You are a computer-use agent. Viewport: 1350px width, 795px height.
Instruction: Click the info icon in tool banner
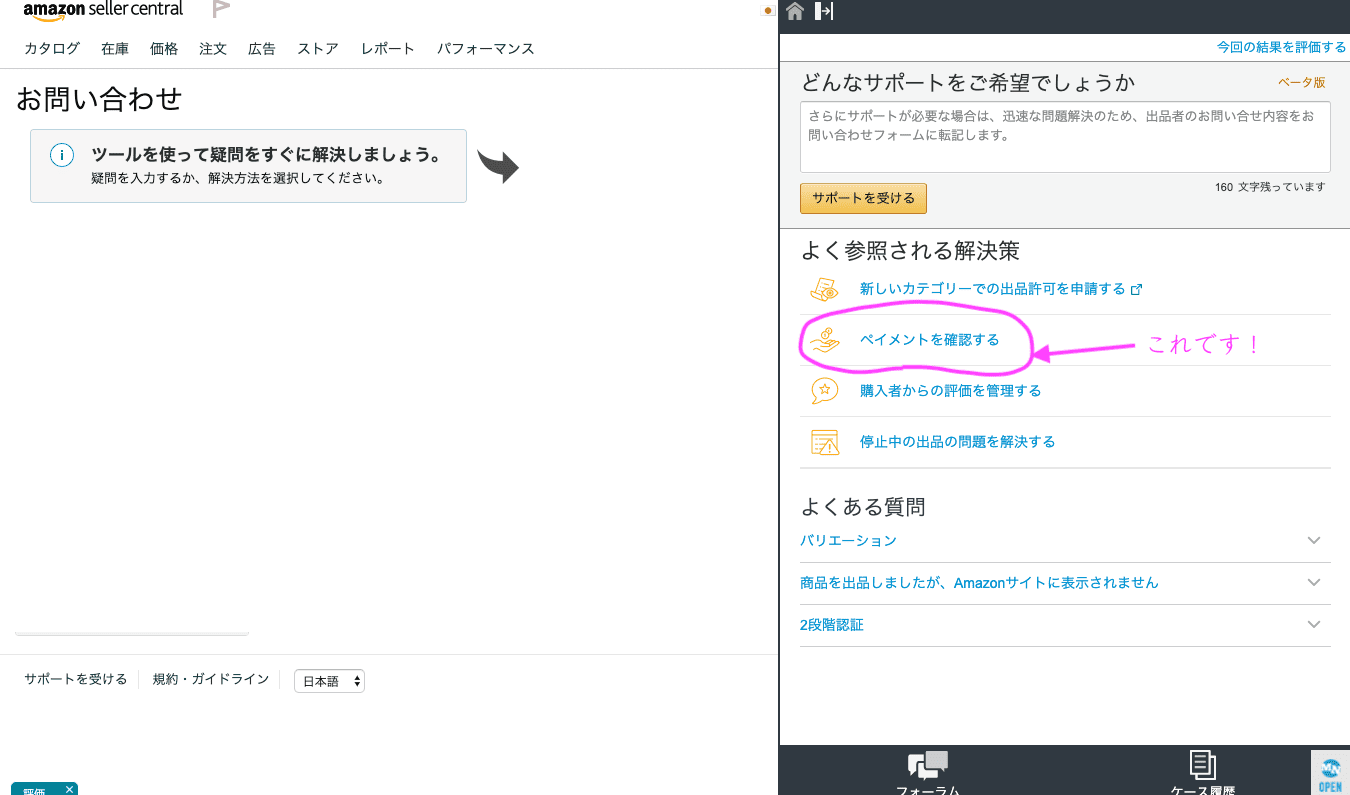tap(62, 155)
